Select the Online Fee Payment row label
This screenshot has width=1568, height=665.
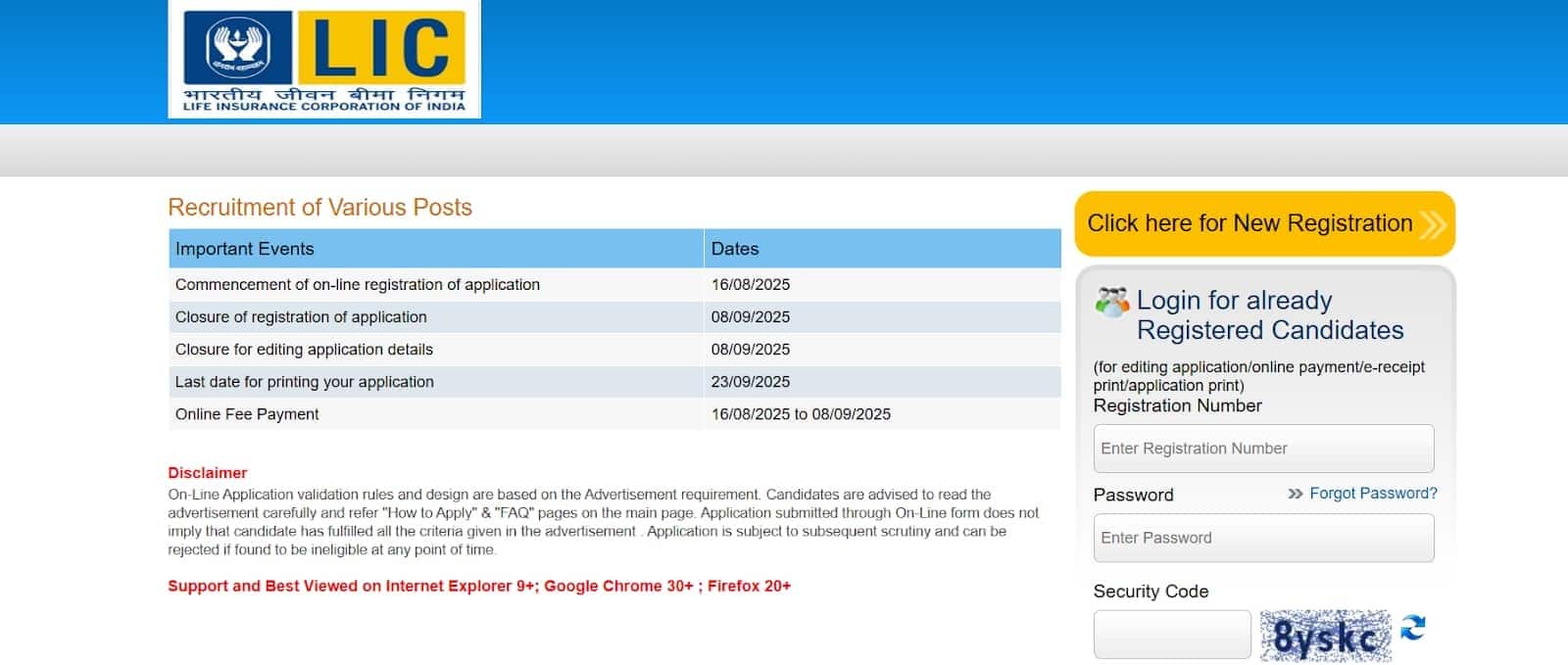pyautogui.click(x=247, y=414)
